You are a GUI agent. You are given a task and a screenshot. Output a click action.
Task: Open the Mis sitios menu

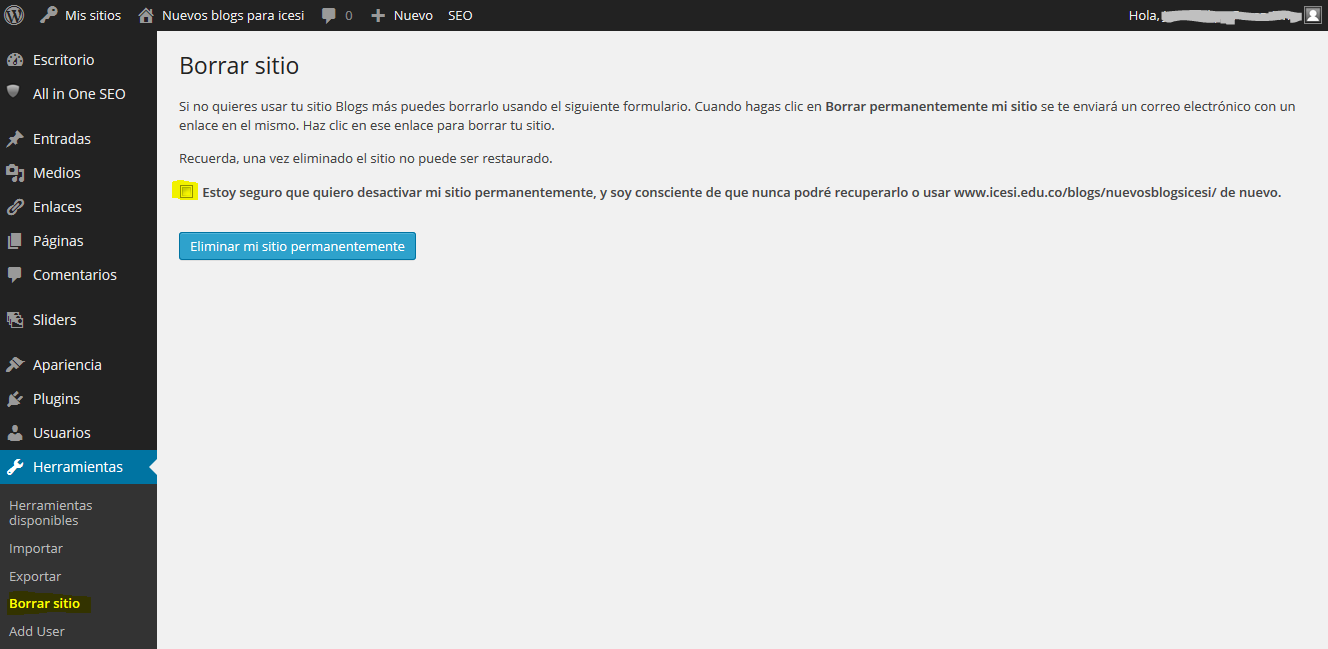point(81,16)
